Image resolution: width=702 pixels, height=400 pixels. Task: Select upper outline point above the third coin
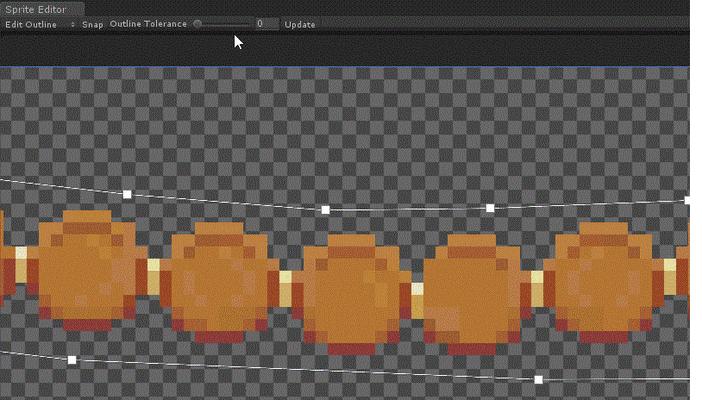(325, 210)
